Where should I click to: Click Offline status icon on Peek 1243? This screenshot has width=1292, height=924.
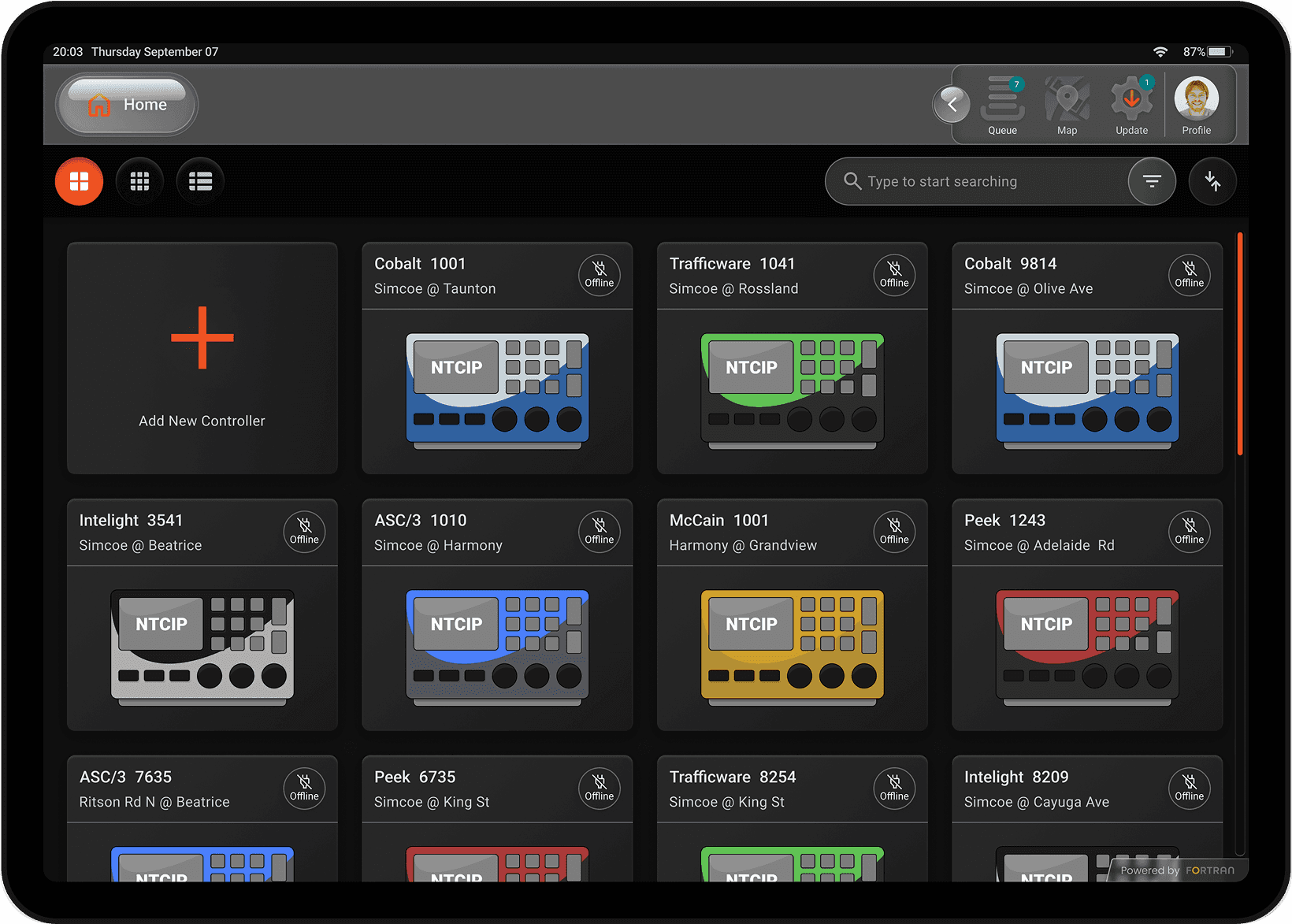pyautogui.click(x=1189, y=532)
